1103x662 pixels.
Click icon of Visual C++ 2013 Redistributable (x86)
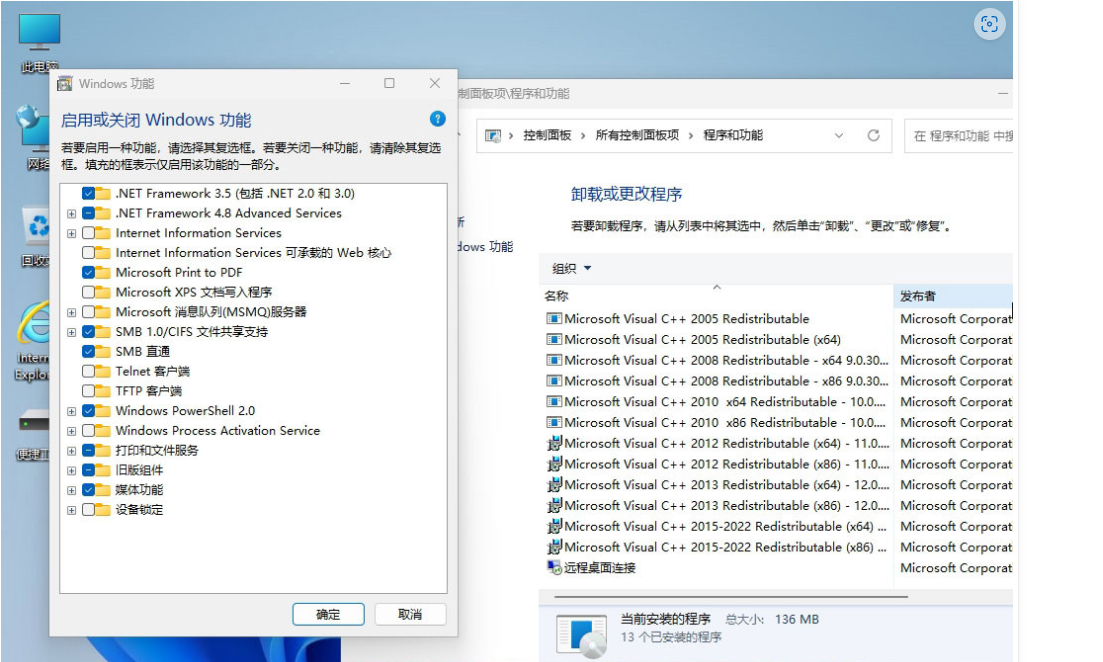(x=554, y=506)
